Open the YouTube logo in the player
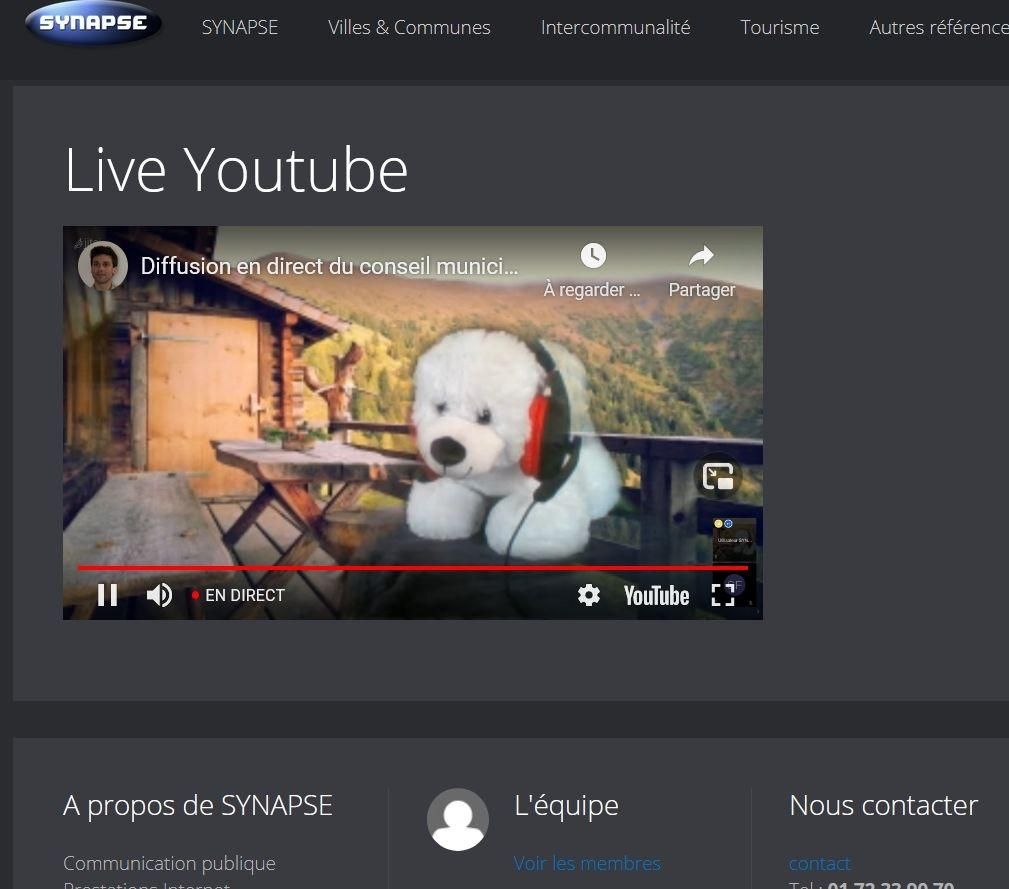The image size is (1009, 889). point(656,596)
